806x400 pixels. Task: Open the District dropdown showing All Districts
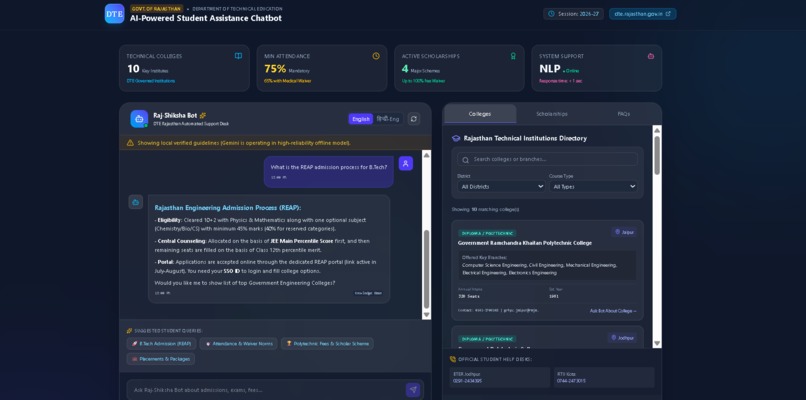pos(501,187)
